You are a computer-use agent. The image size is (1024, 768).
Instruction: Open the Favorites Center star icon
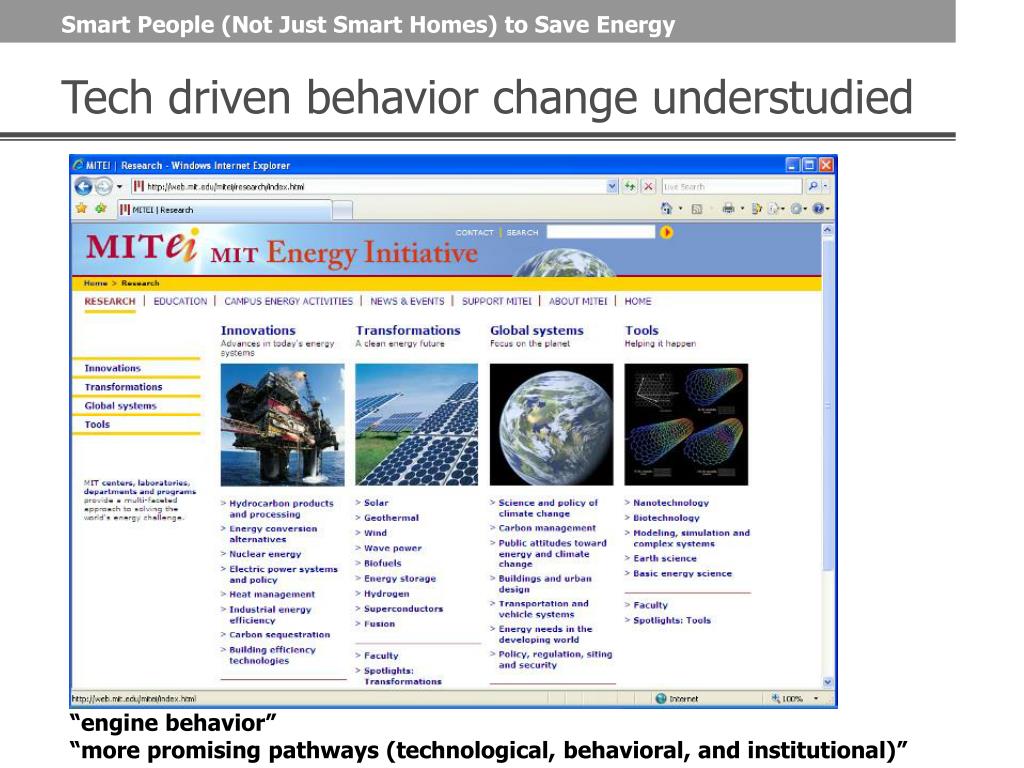tap(82, 209)
